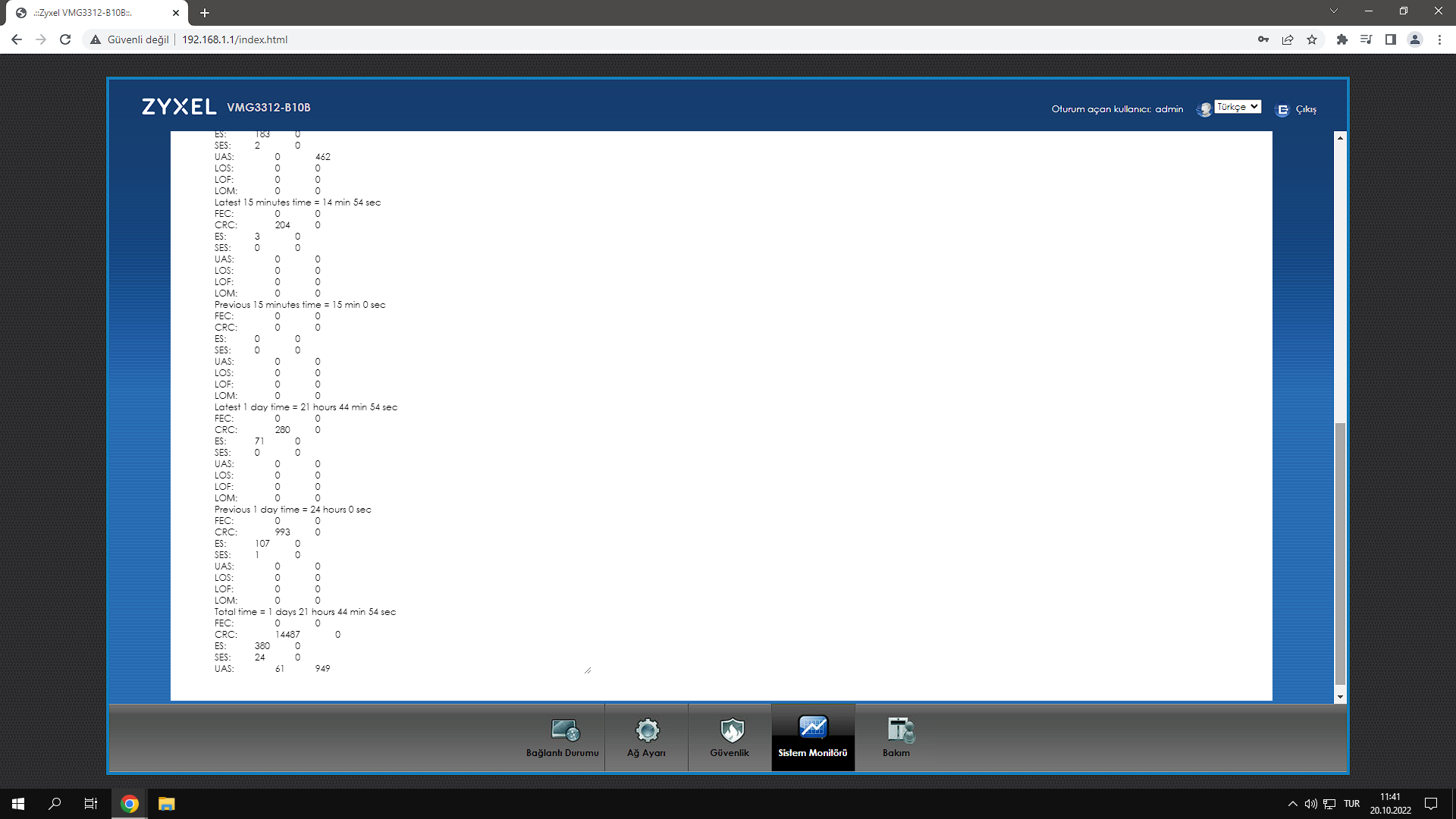Image resolution: width=1456 pixels, height=819 pixels.
Task: Open the Bakım maintenance icon
Action: point(899,730)
